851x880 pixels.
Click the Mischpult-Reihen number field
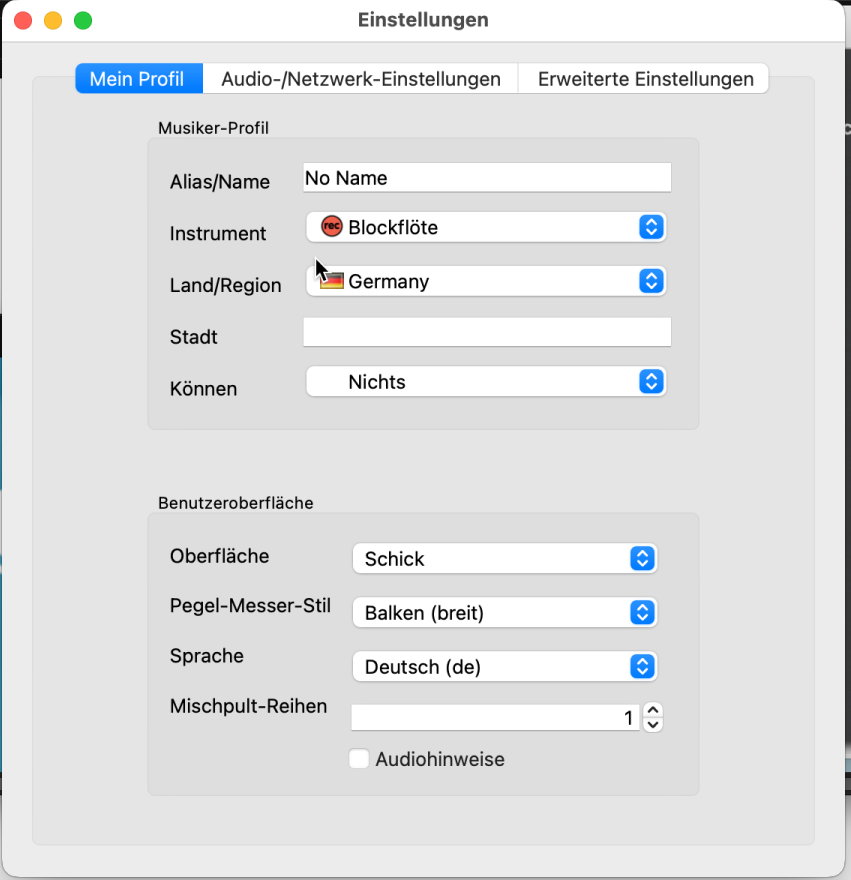point(495,718)
